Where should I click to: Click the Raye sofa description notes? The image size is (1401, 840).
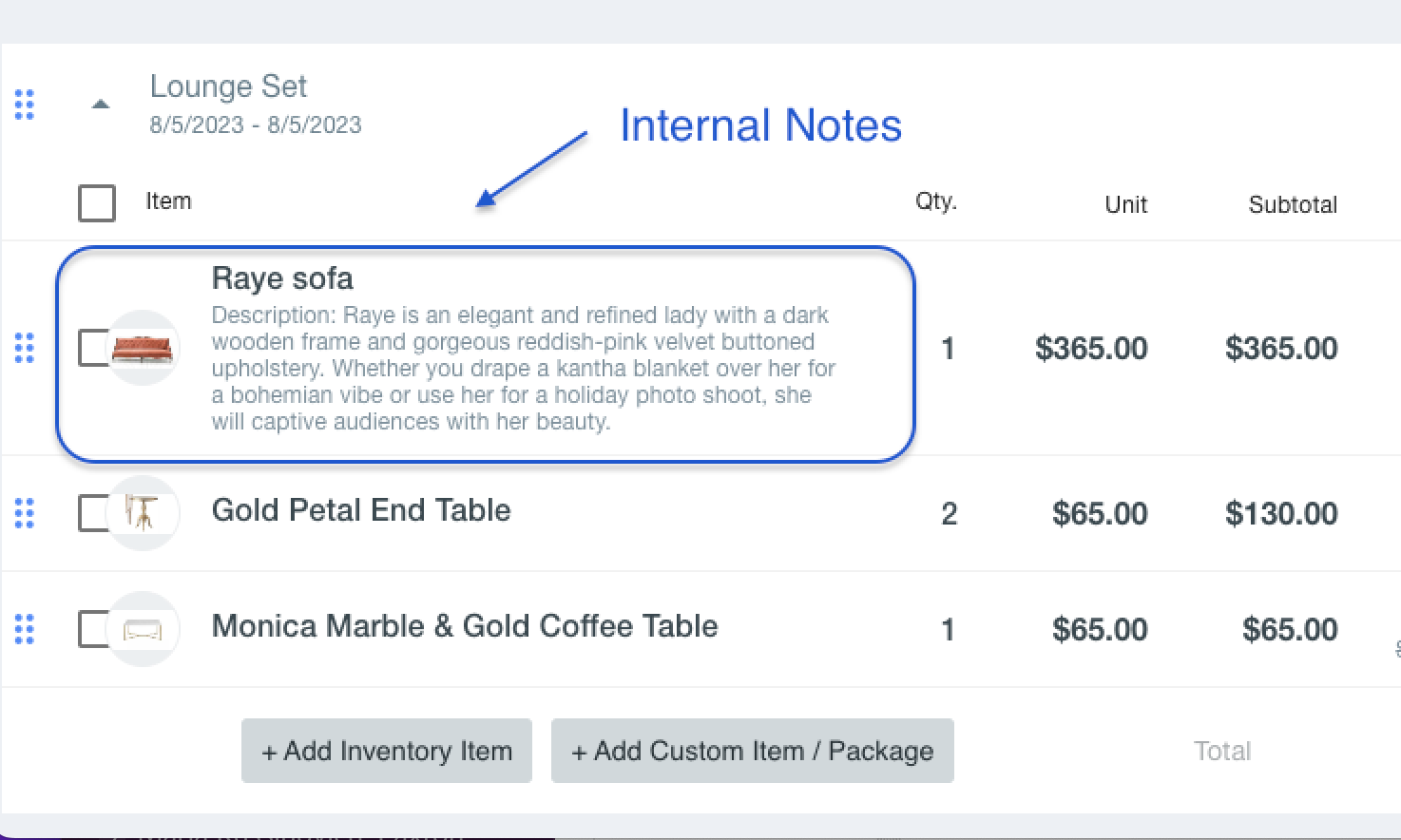(523, 369)
